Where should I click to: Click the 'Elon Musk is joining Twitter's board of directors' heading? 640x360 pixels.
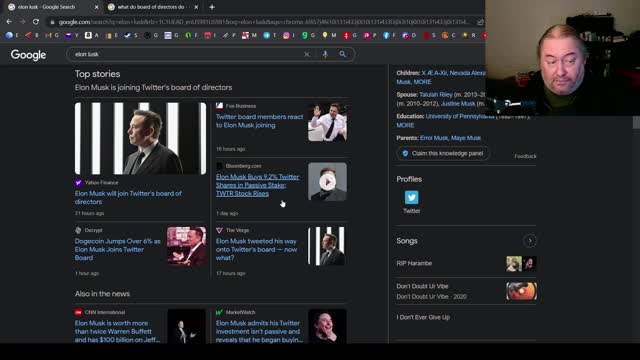point(153,87)
